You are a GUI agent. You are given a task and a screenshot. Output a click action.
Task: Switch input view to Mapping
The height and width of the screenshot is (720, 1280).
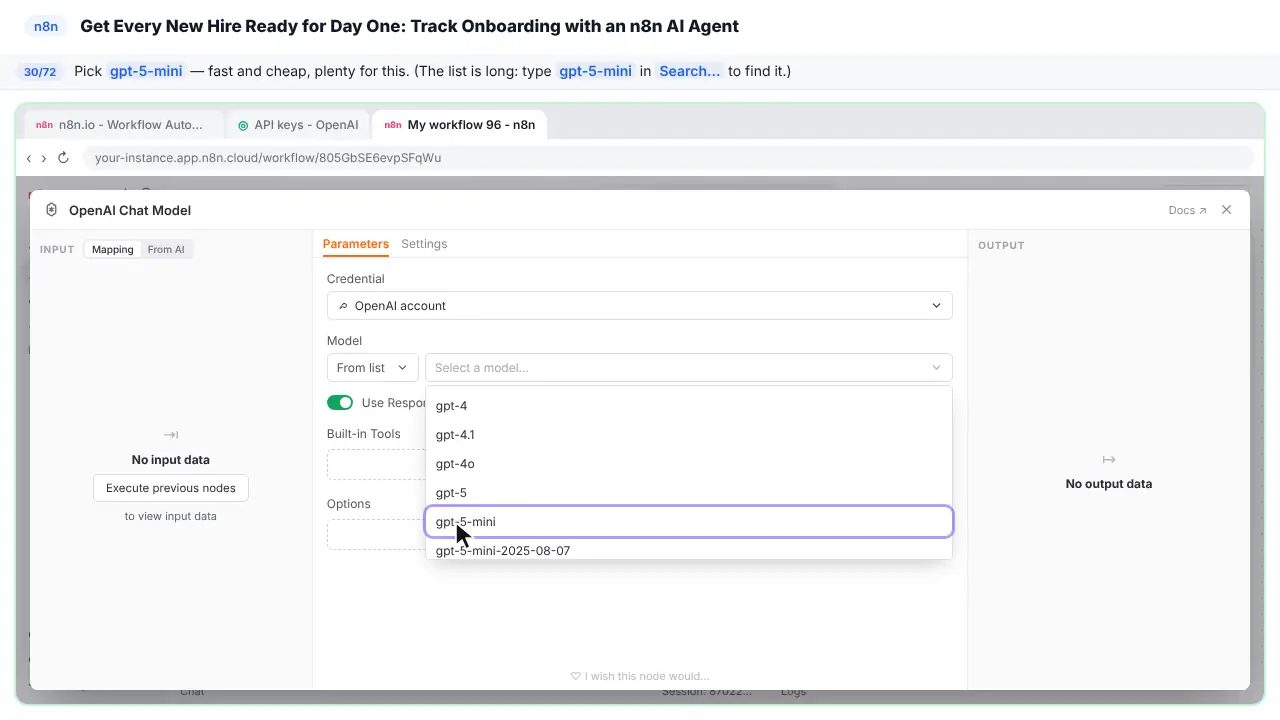click(113, 249)
